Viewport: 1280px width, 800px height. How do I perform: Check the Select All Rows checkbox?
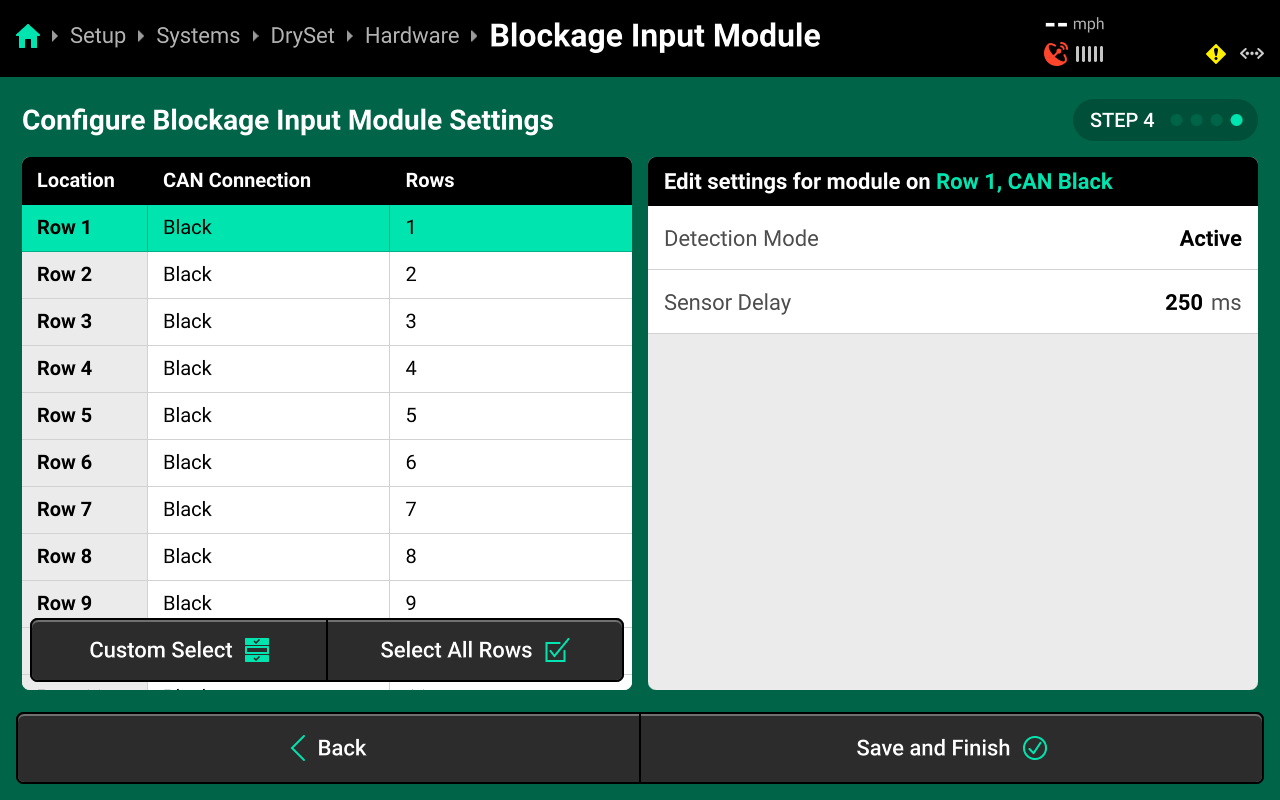coord(557,650)
